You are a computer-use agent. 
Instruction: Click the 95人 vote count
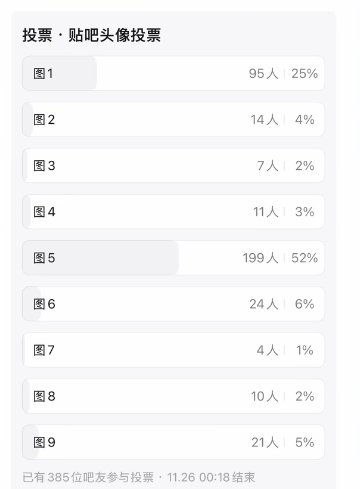pos(263,74)
